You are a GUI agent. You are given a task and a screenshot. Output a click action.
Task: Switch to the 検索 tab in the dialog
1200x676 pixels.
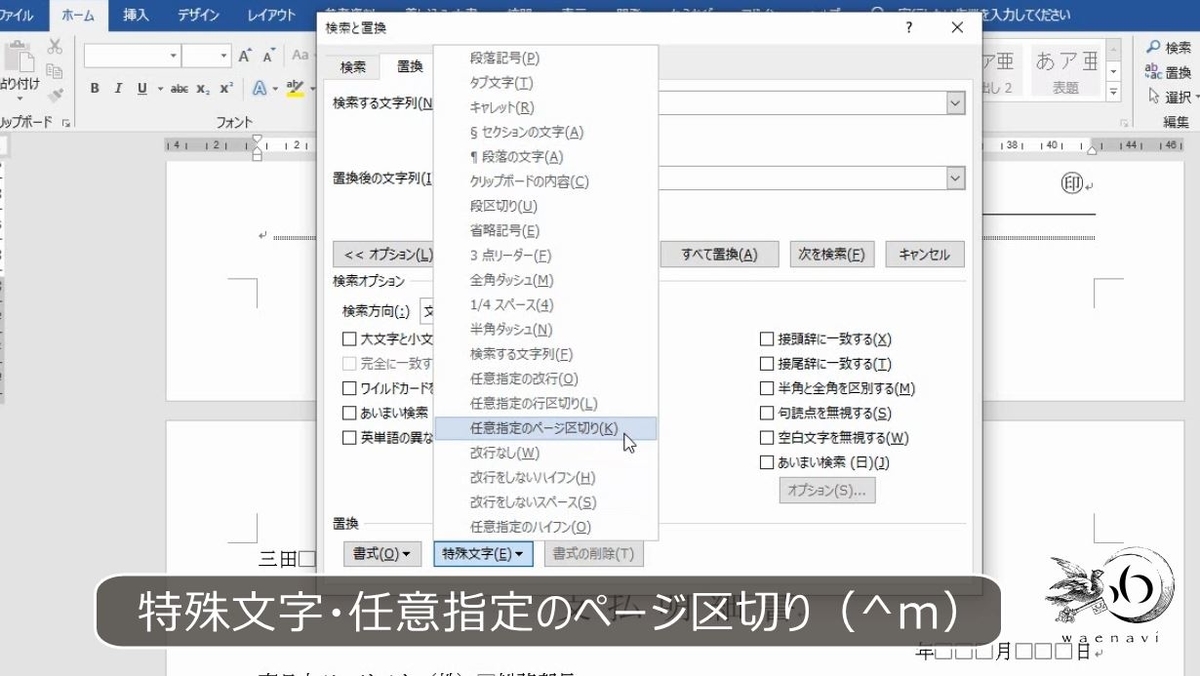click(353, 66)
